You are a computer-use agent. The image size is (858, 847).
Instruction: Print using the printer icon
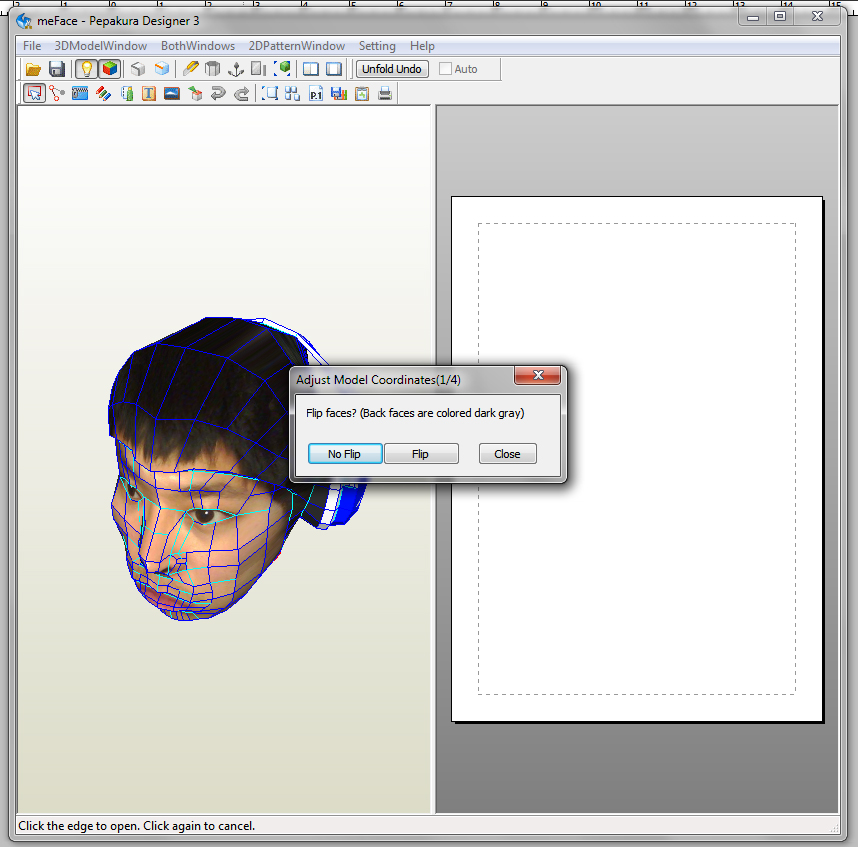[x=385, y=94]
